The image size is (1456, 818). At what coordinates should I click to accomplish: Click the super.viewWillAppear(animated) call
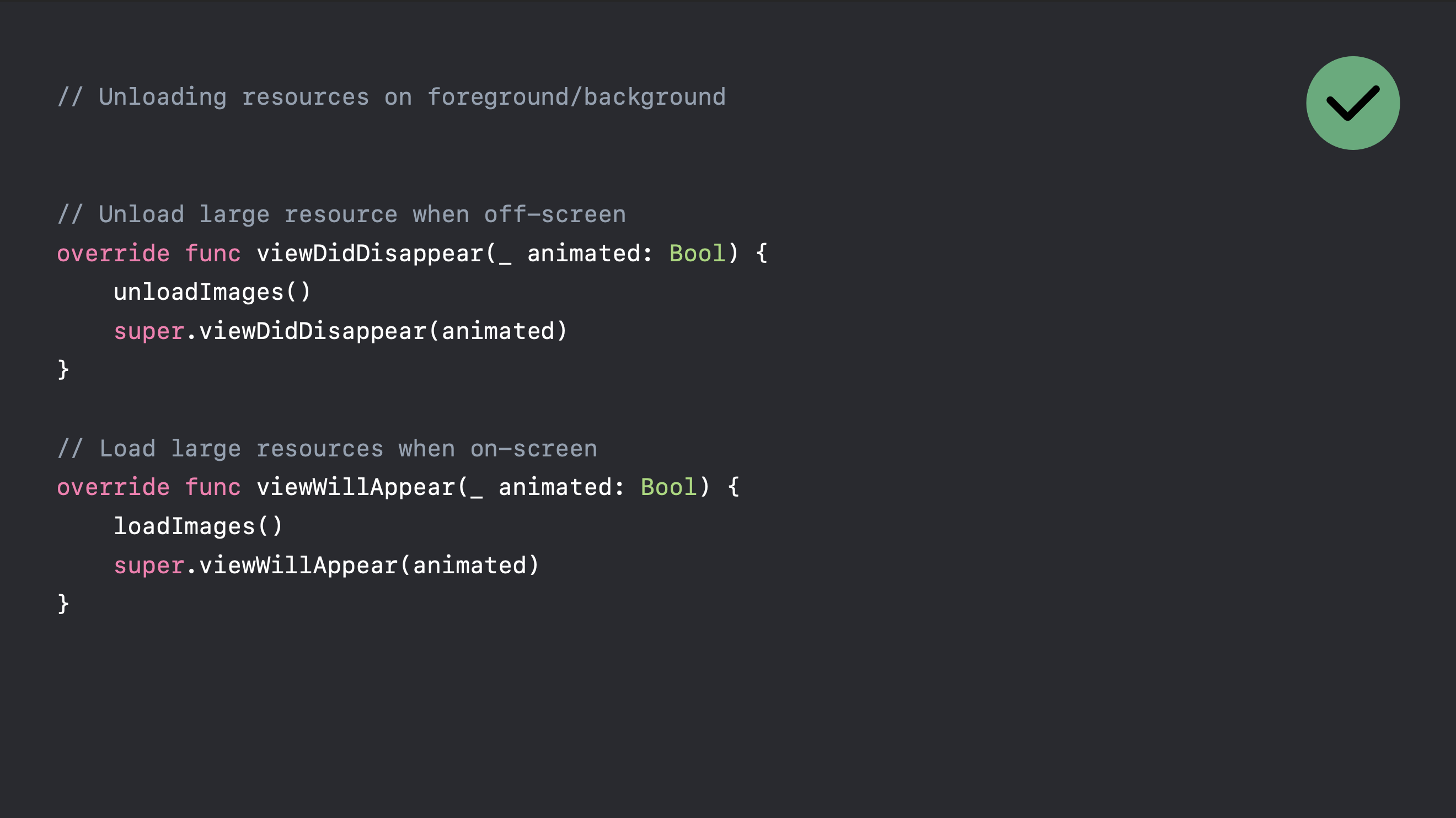326,565
